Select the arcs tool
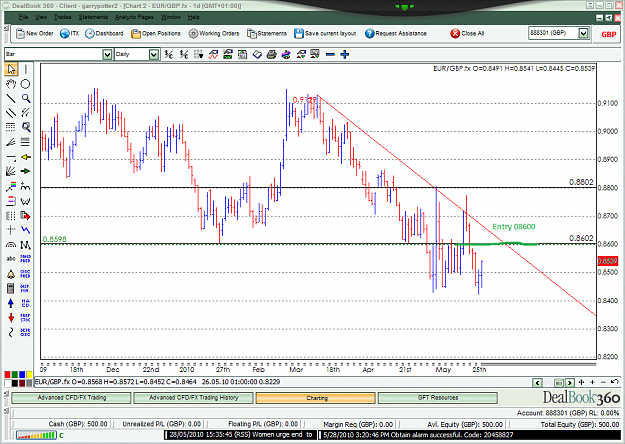Screen dimensions: 625x444 [x=11, y=245]
